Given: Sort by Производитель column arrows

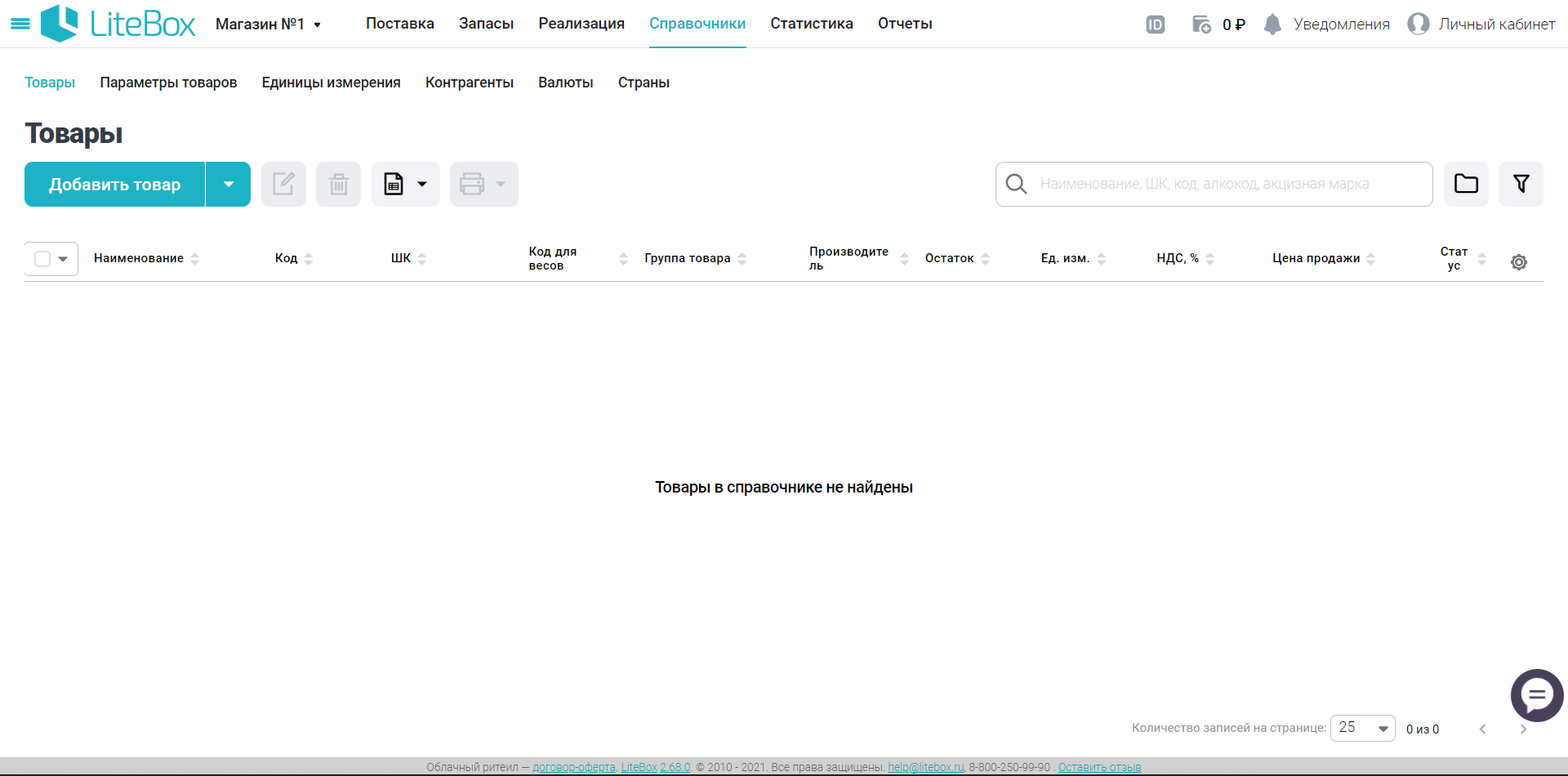Looking at the screenshot, I should (905, 258).
